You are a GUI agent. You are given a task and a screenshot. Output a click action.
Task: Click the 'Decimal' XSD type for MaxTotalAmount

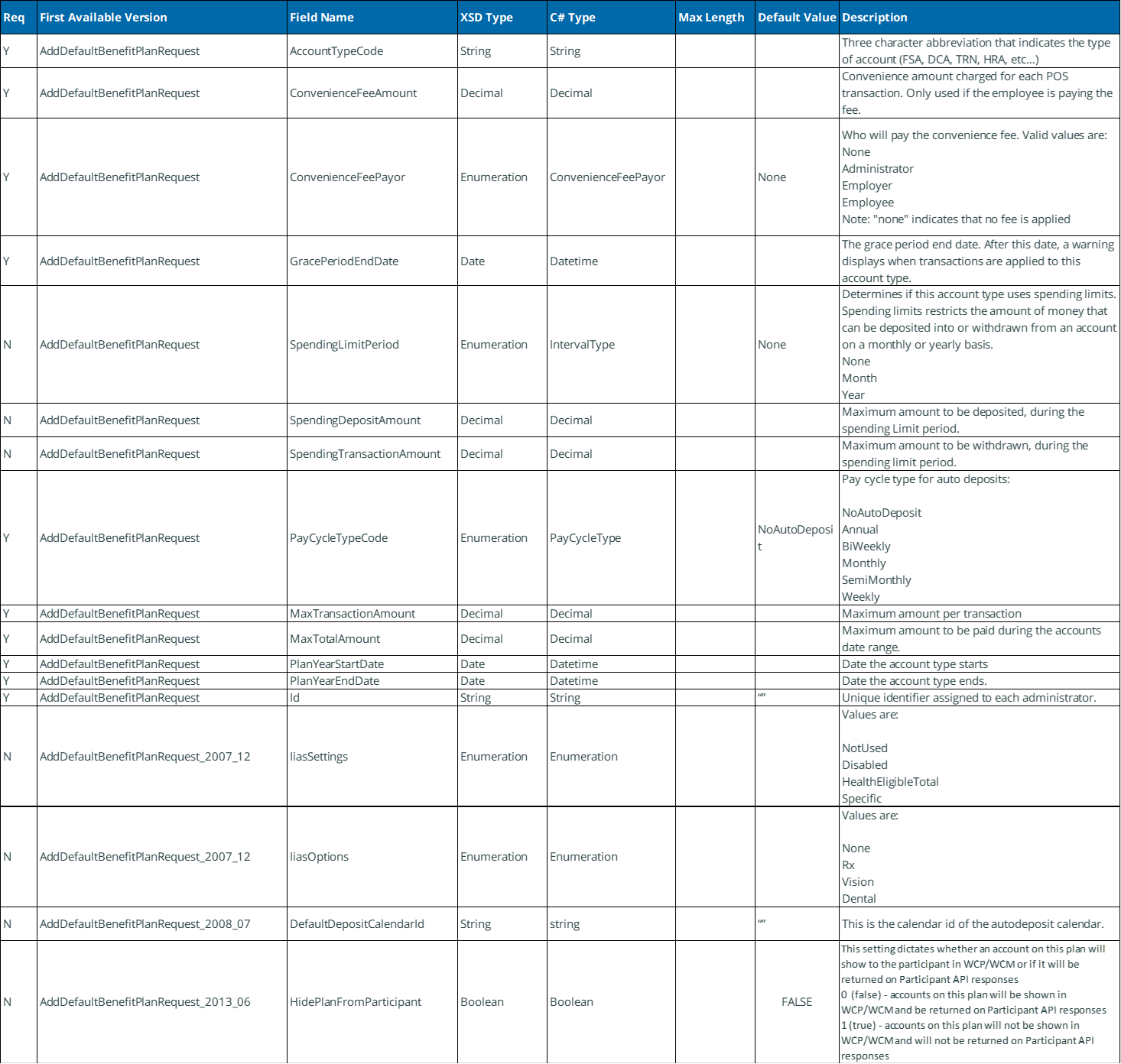tap(502, 639)
